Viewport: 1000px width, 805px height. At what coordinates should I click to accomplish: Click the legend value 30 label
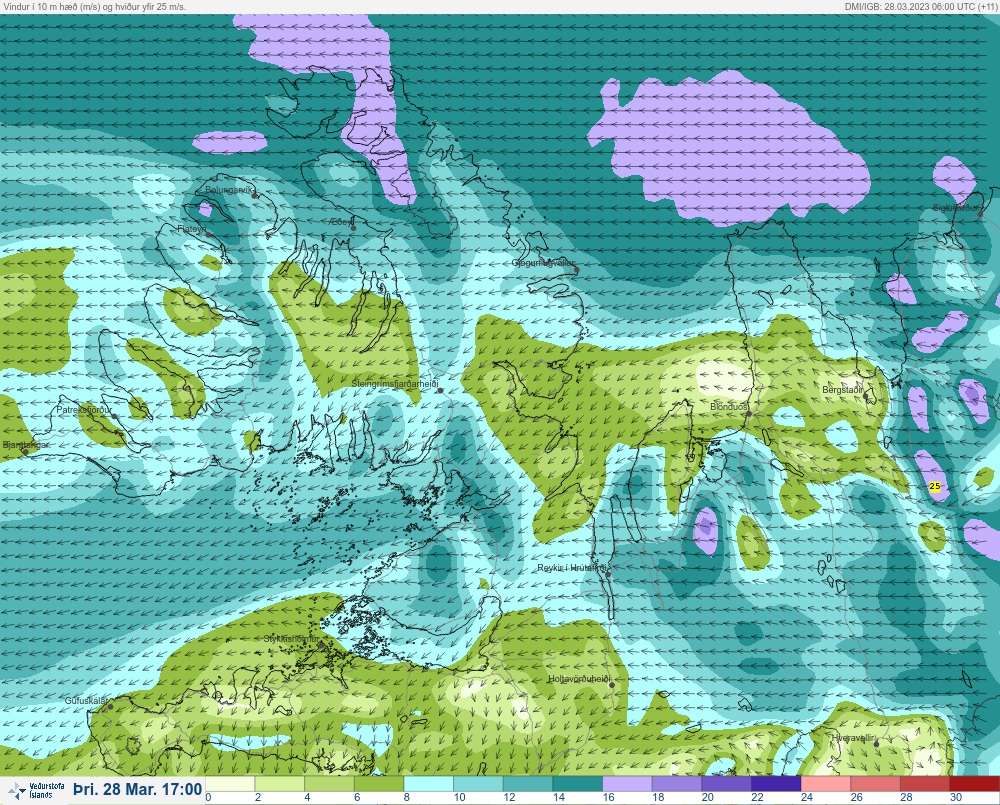pos(955,797)
